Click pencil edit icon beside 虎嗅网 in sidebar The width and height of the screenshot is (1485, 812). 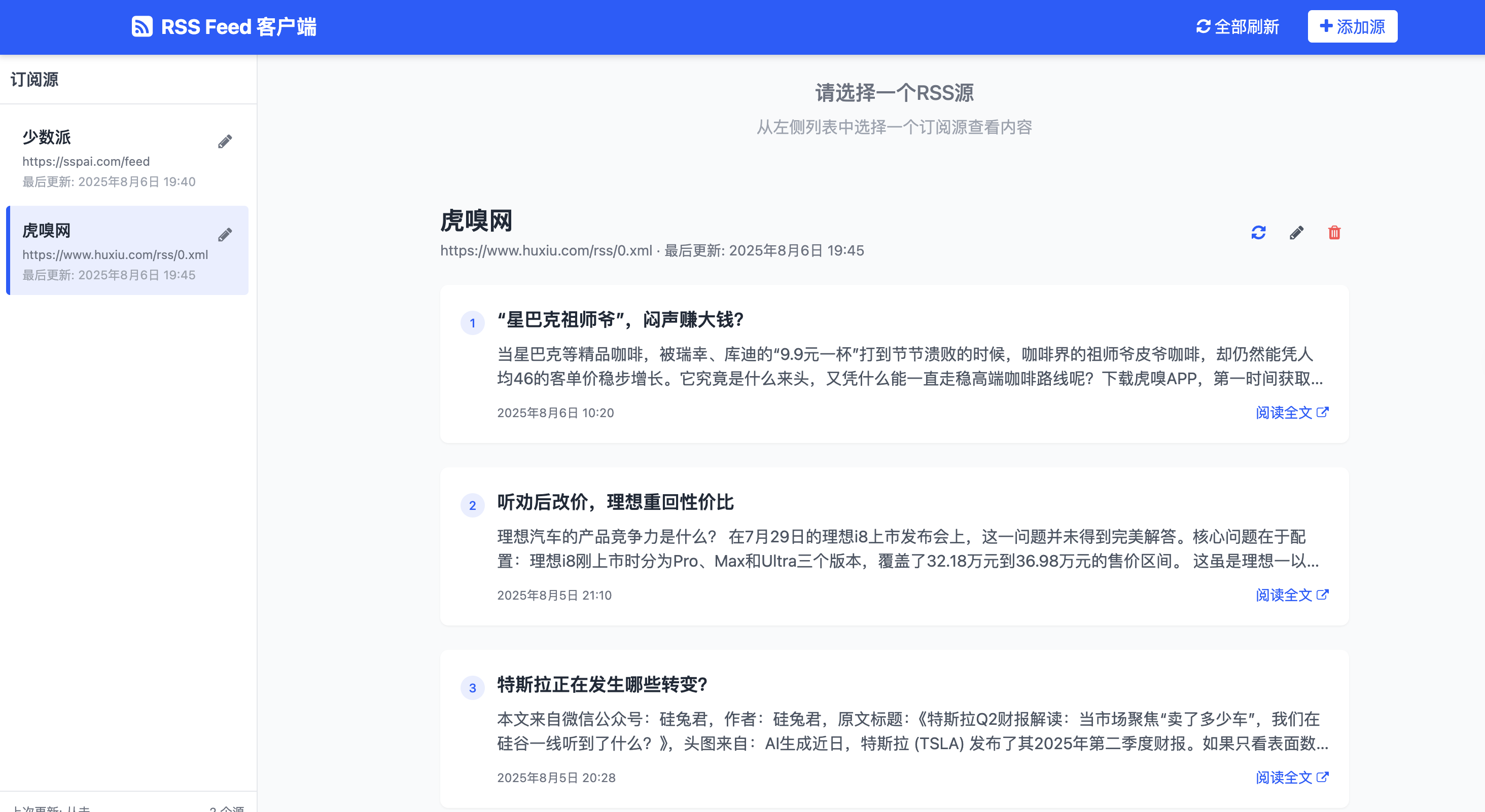coord(225,235)
